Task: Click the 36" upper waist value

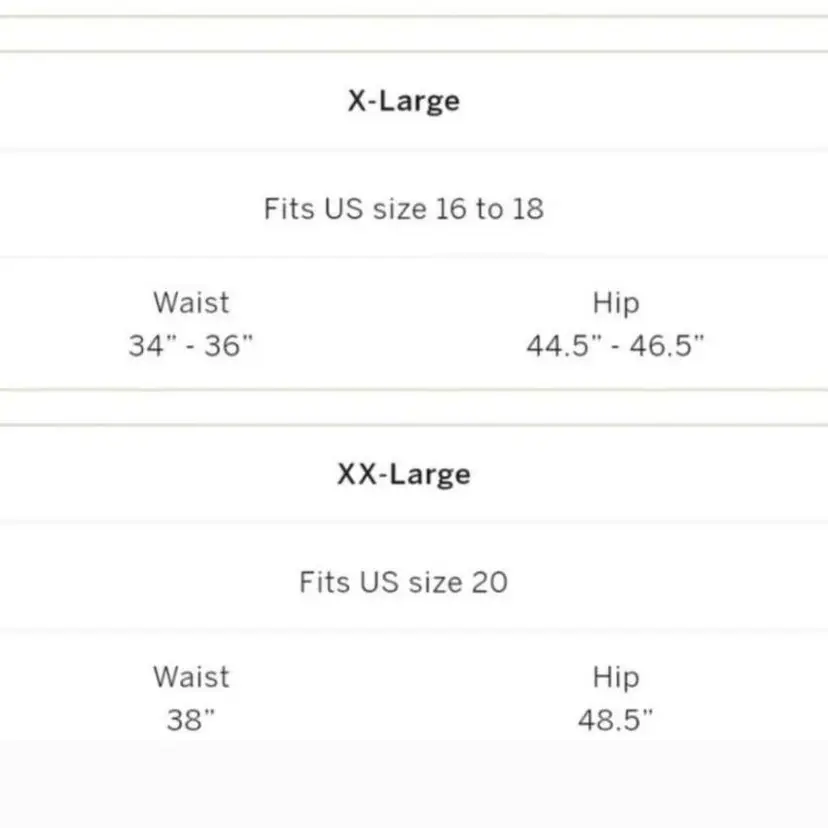Action: (x=230, y=346)
